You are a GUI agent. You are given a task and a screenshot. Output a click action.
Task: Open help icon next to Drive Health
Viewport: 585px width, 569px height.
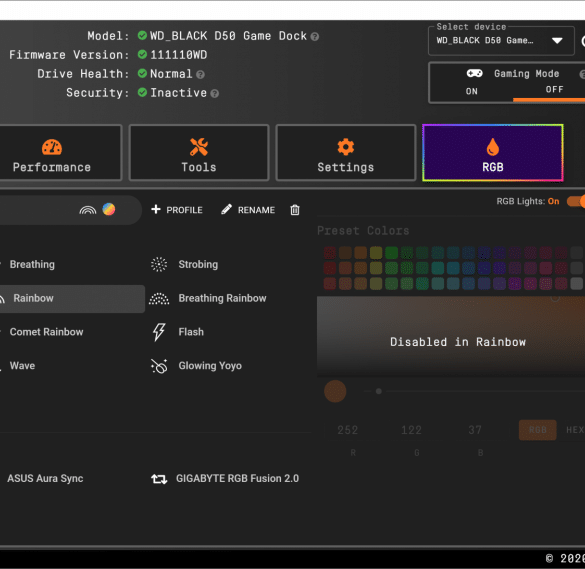click(x=200, y=75)
